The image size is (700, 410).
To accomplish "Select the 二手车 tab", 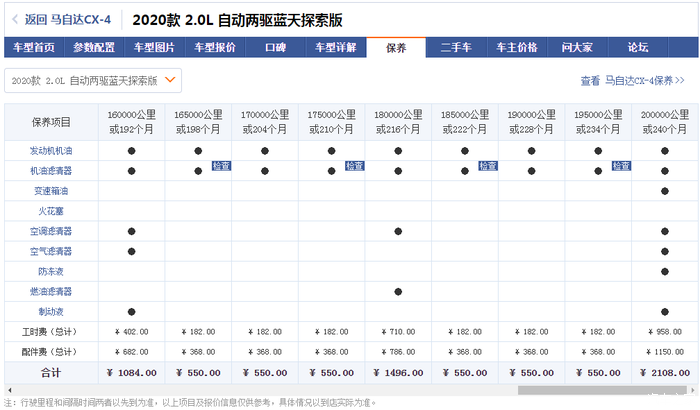I will pyautogui.click(x=455, y=47).
